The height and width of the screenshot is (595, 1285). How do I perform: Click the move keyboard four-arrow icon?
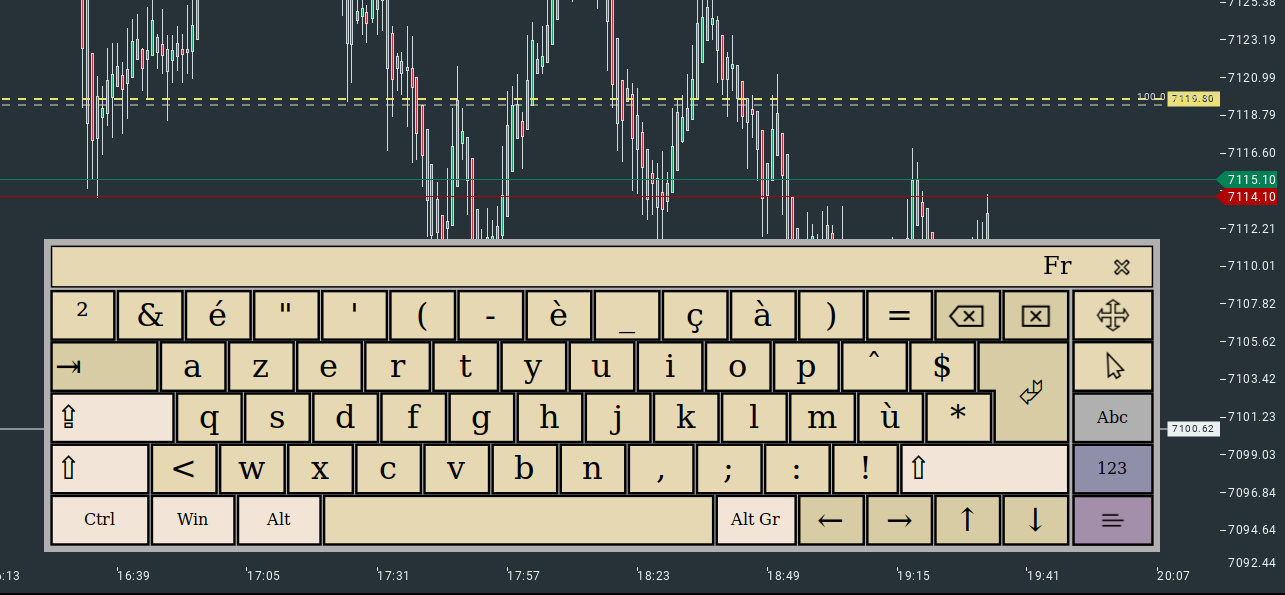pos(1112,316)
